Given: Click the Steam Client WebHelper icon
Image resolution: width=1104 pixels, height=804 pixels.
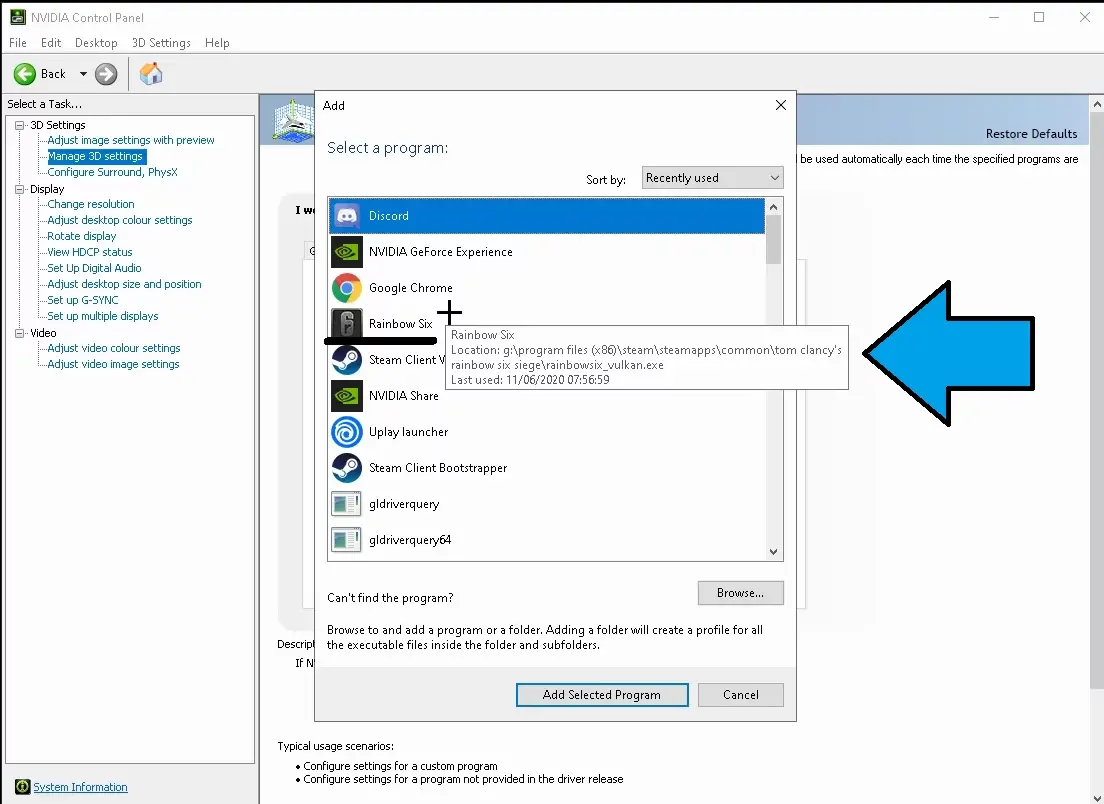Looking at the screenshot, I should pos(346,360).
